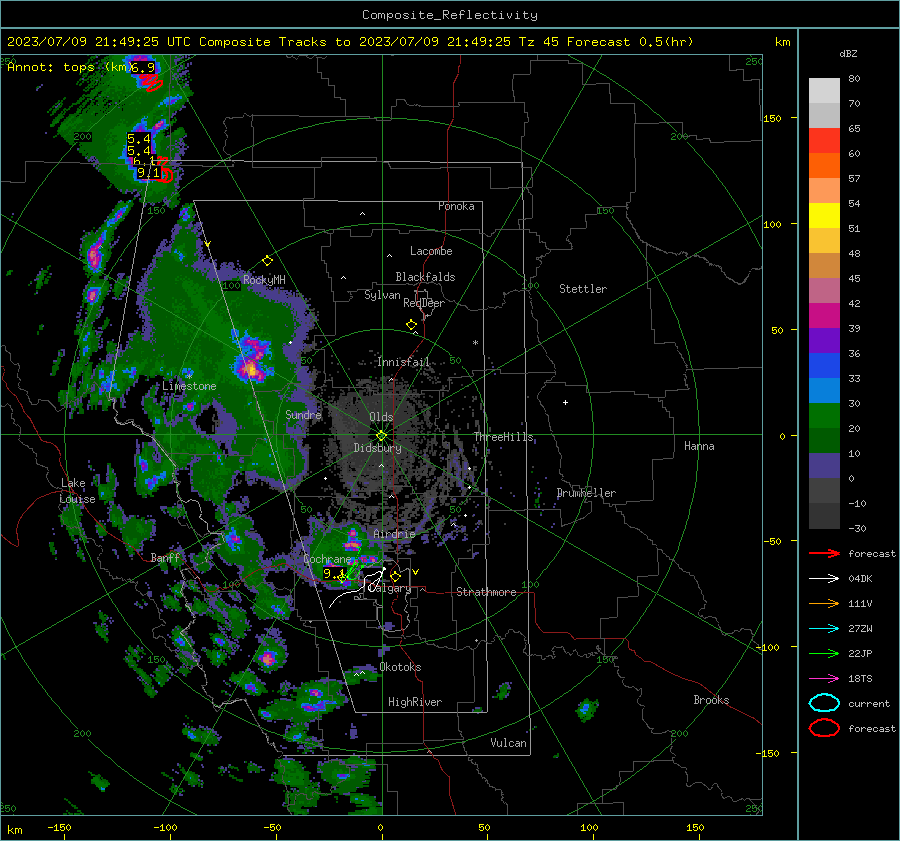The width and height of the screenshot is (900, 841).
Task: Click the green 22JP arrow legend symbol
Action: tap(824, 653)
